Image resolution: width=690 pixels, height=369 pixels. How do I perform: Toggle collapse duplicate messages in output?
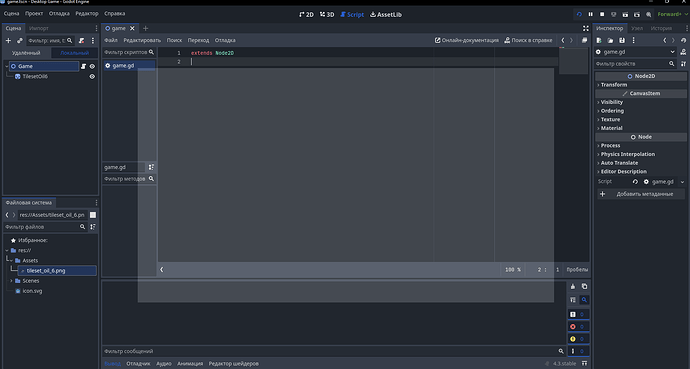(573, 300)
